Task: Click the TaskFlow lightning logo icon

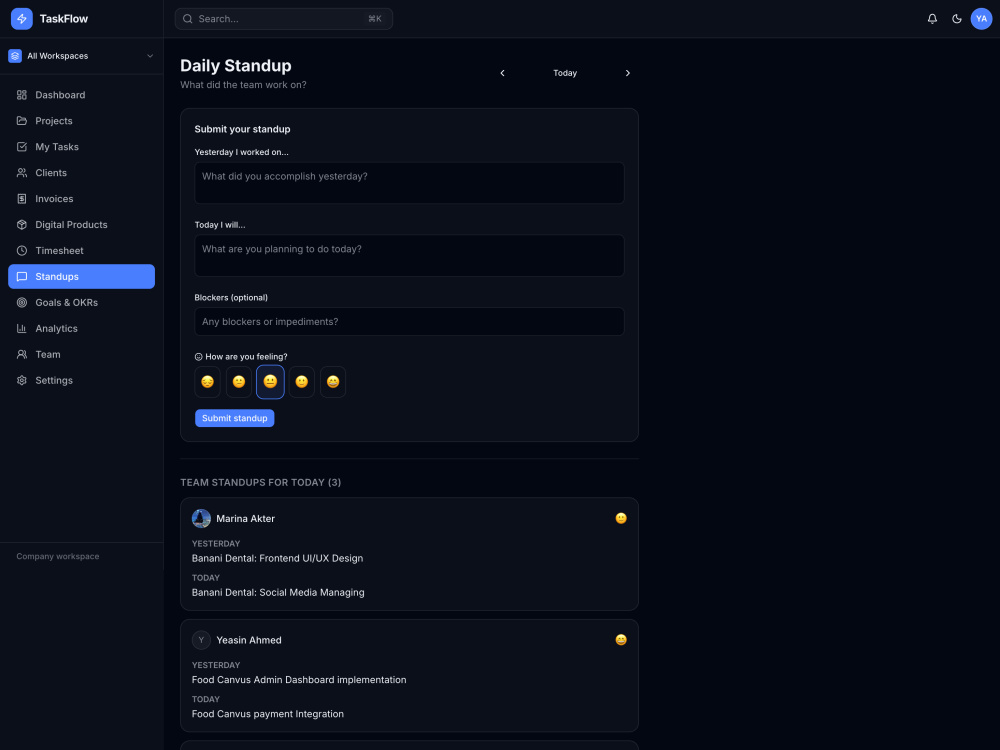Action: (x=22, y=18)
